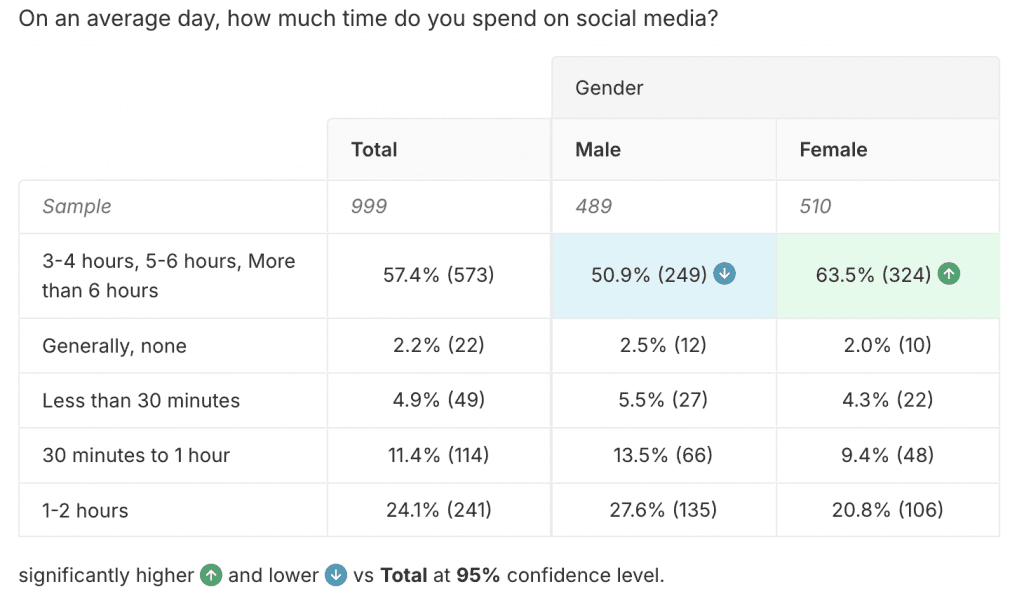Viewport: 1024px width, 603px height.
Task: Click the Male column header
Action: (598, 150)
